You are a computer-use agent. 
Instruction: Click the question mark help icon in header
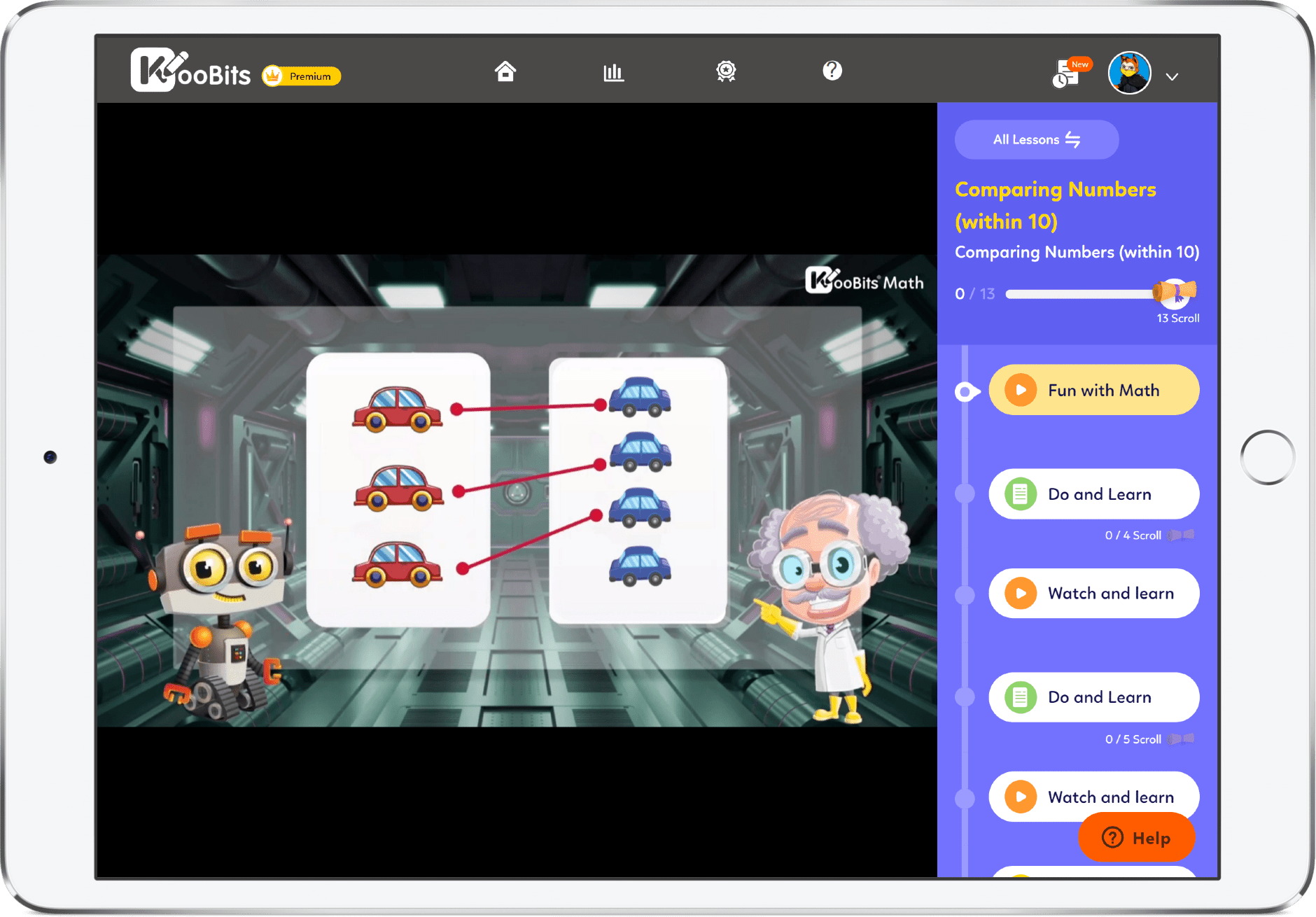pos(832,71)
